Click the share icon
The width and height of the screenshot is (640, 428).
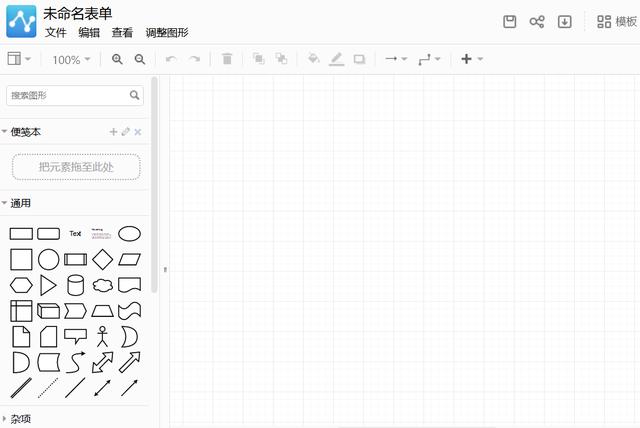pyautogui.click(x=537, y=21)
